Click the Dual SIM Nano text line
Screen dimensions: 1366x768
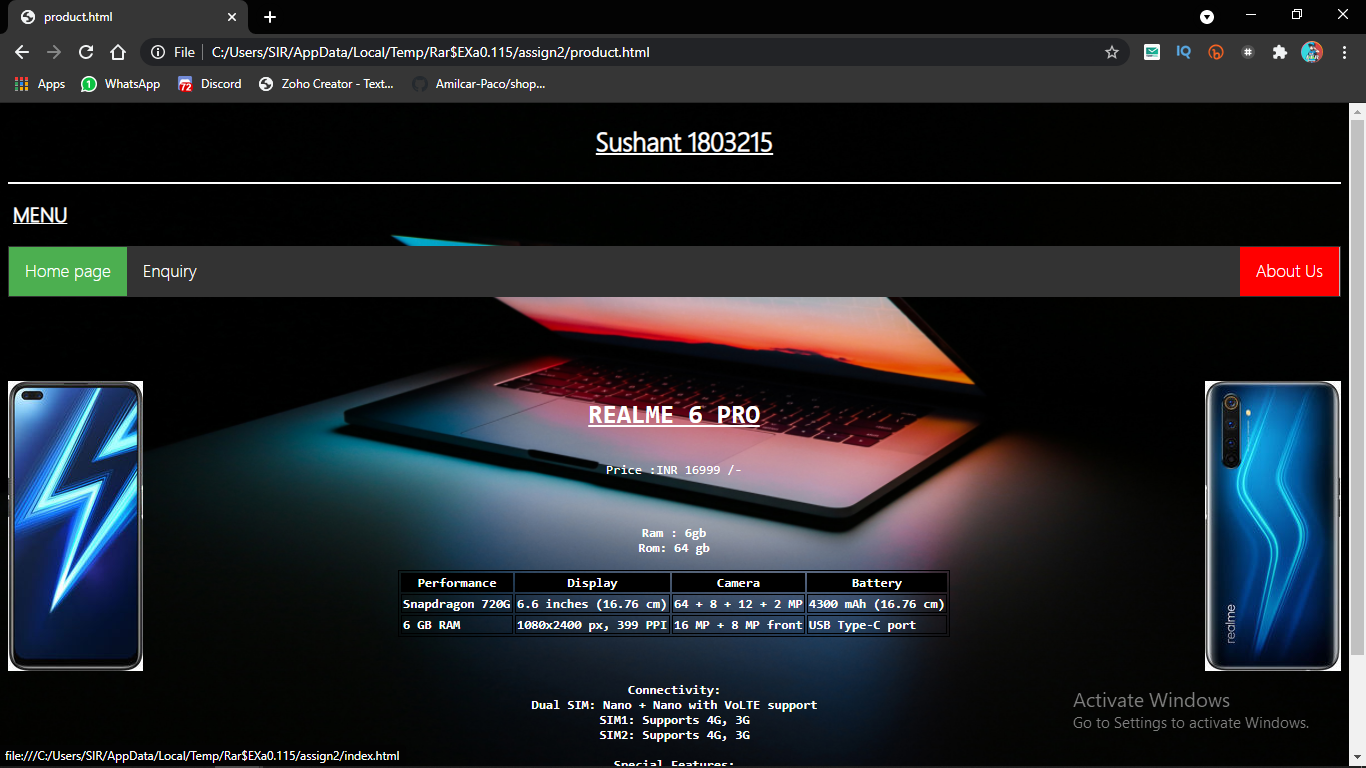[674, 705]
